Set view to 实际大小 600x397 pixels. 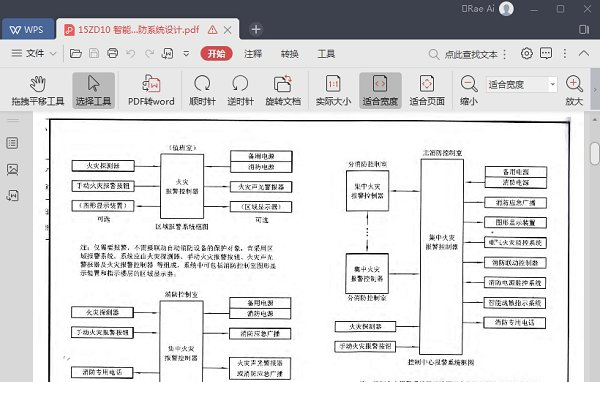click(x=333, y=91)
